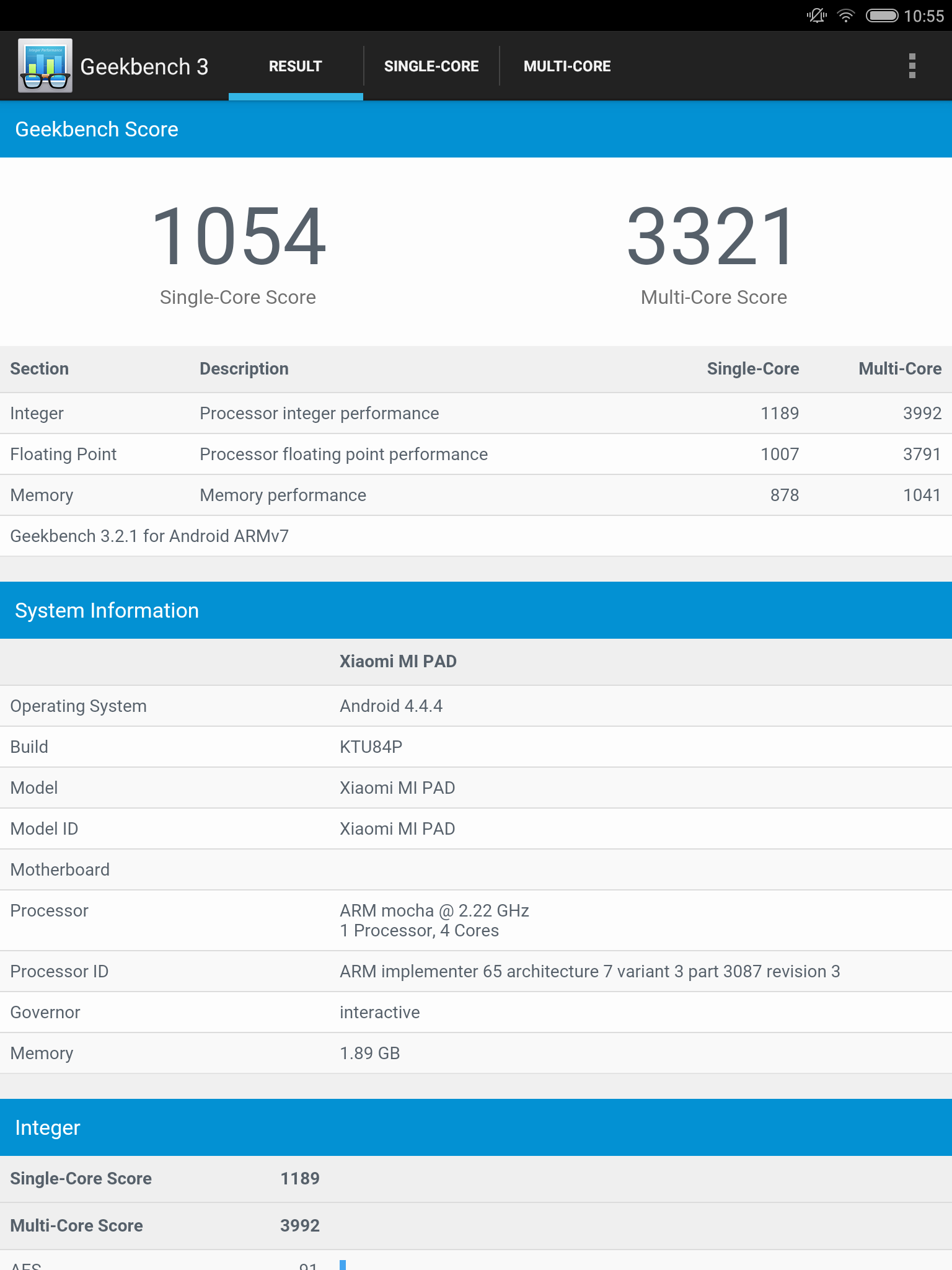The image size is (952, 1270).
Task: Tap Integer single-core value 1189 in table
Action: [780, 413]
